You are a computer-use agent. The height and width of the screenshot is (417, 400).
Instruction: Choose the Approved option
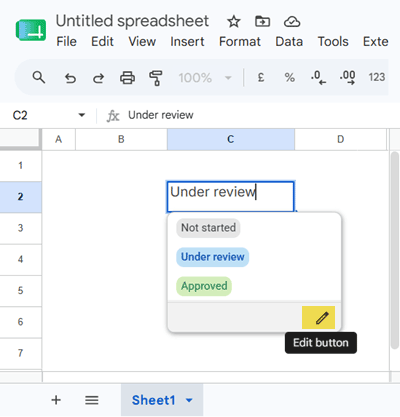point(204,286)
